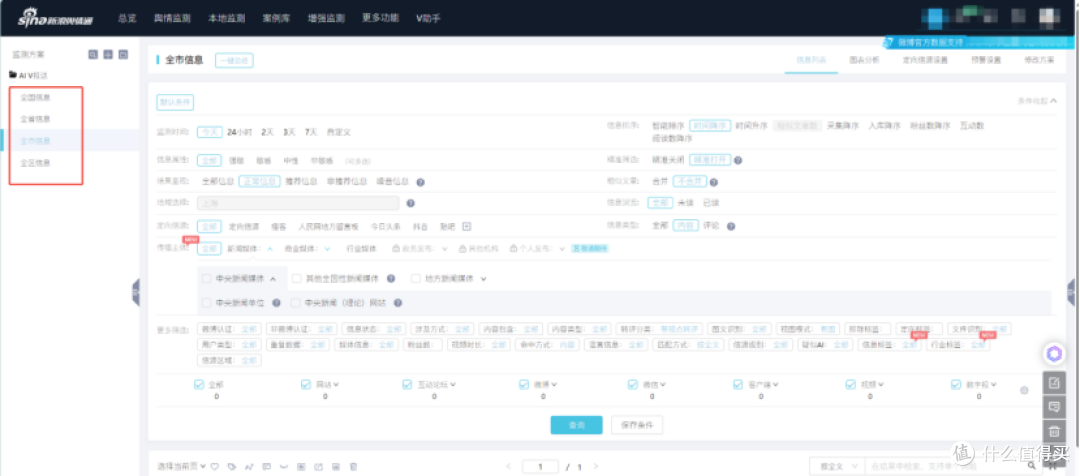
Task: Expand the 互动论坛 dropdown arrow
Action: click(454, 384)
